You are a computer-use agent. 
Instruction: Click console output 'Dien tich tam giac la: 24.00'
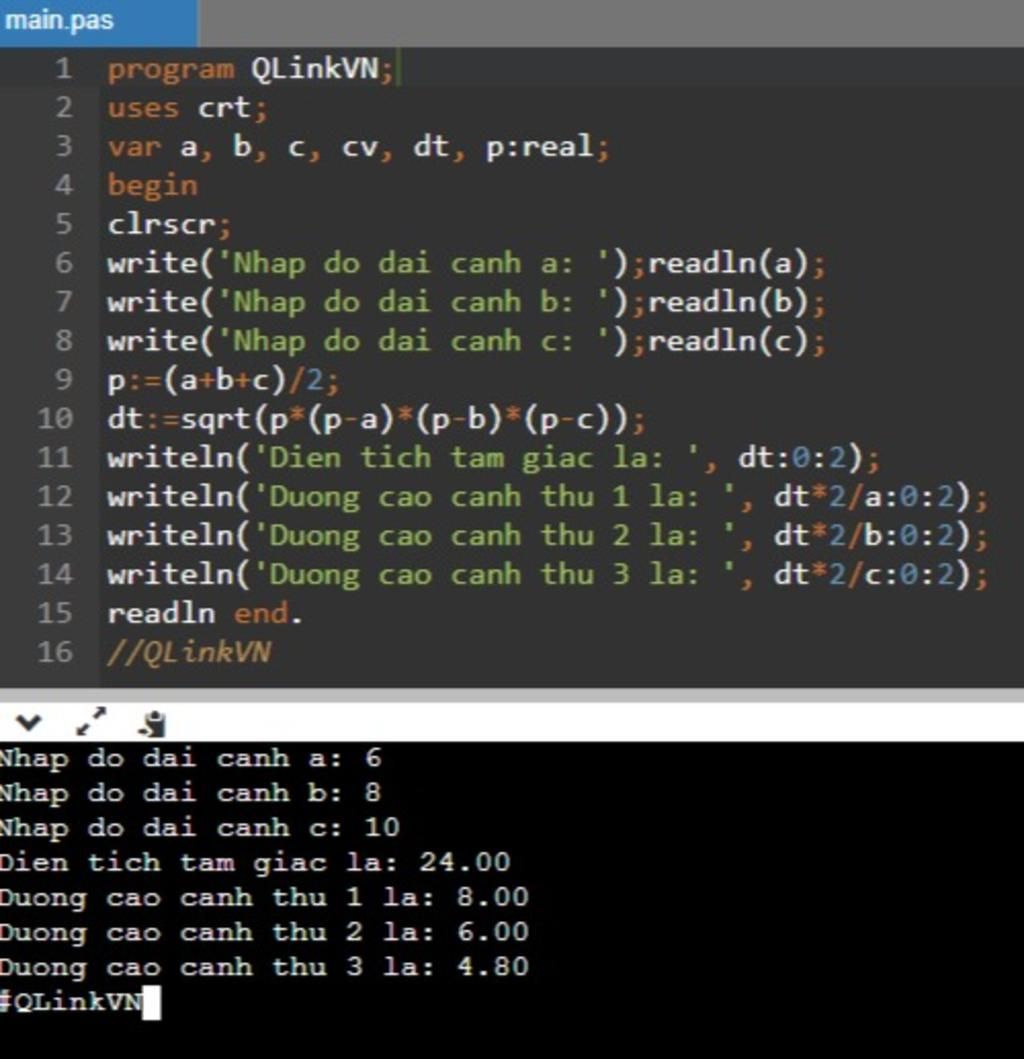[255, 863]
